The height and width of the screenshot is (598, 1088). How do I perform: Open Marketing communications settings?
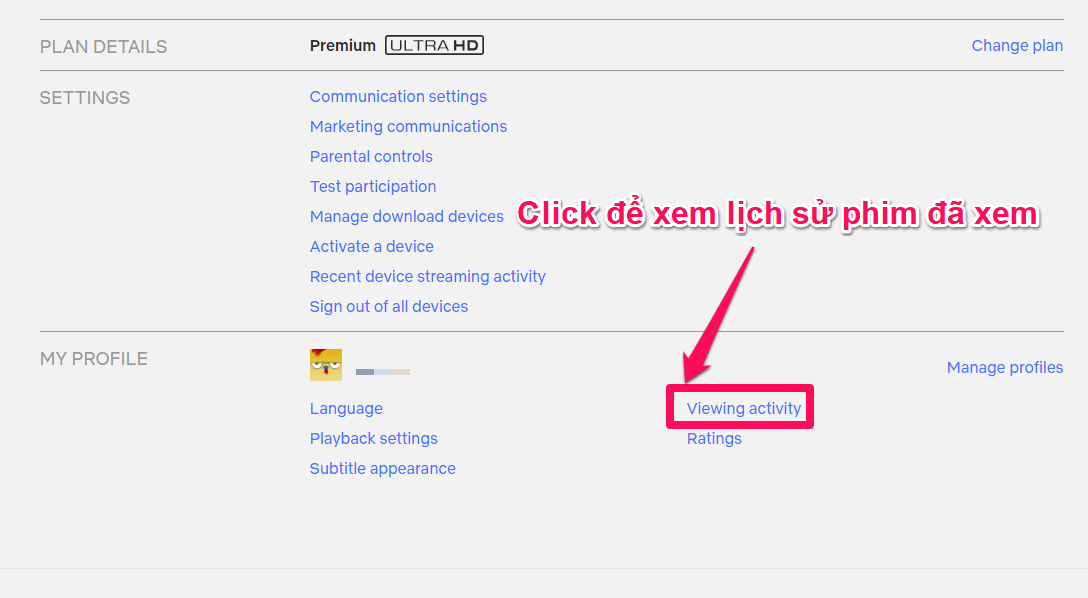tap(408, 126)
